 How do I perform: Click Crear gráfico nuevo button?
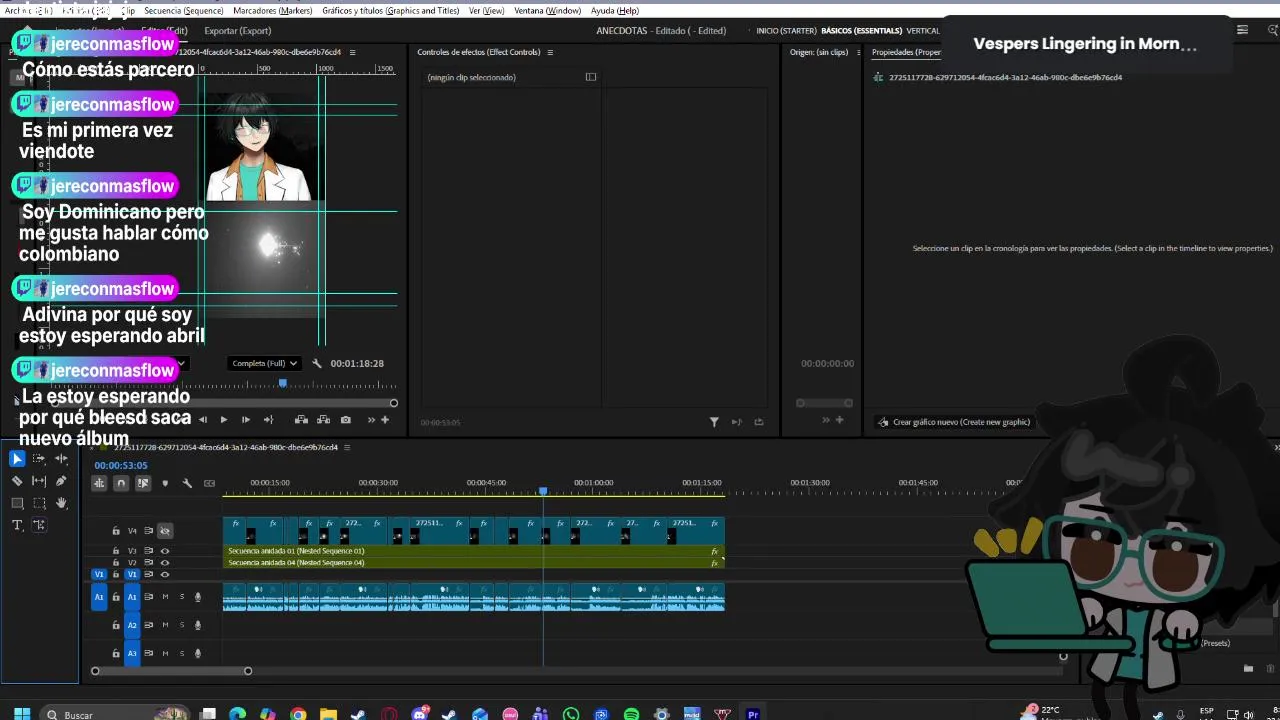pos(954,422)
